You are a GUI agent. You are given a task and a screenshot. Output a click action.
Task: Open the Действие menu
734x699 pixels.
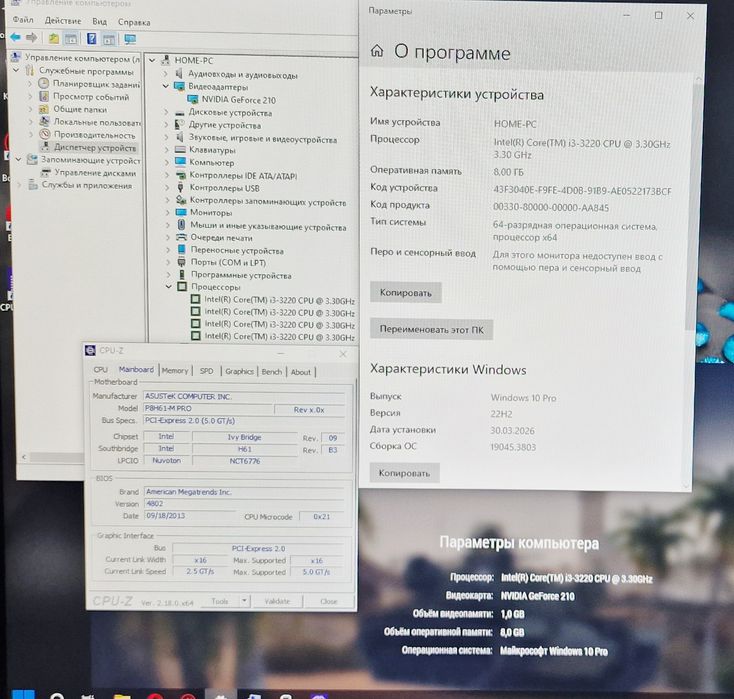click(63, 21)
